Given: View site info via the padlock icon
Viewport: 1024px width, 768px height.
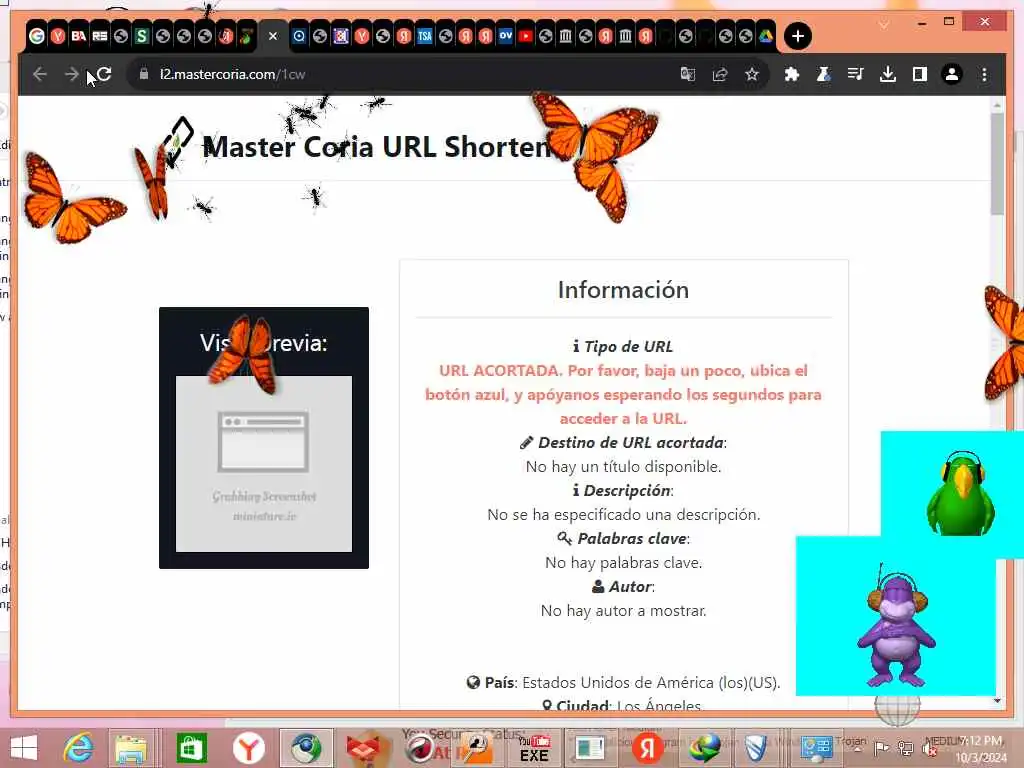Looking at the screenshot, I should (x=144, y=74).
